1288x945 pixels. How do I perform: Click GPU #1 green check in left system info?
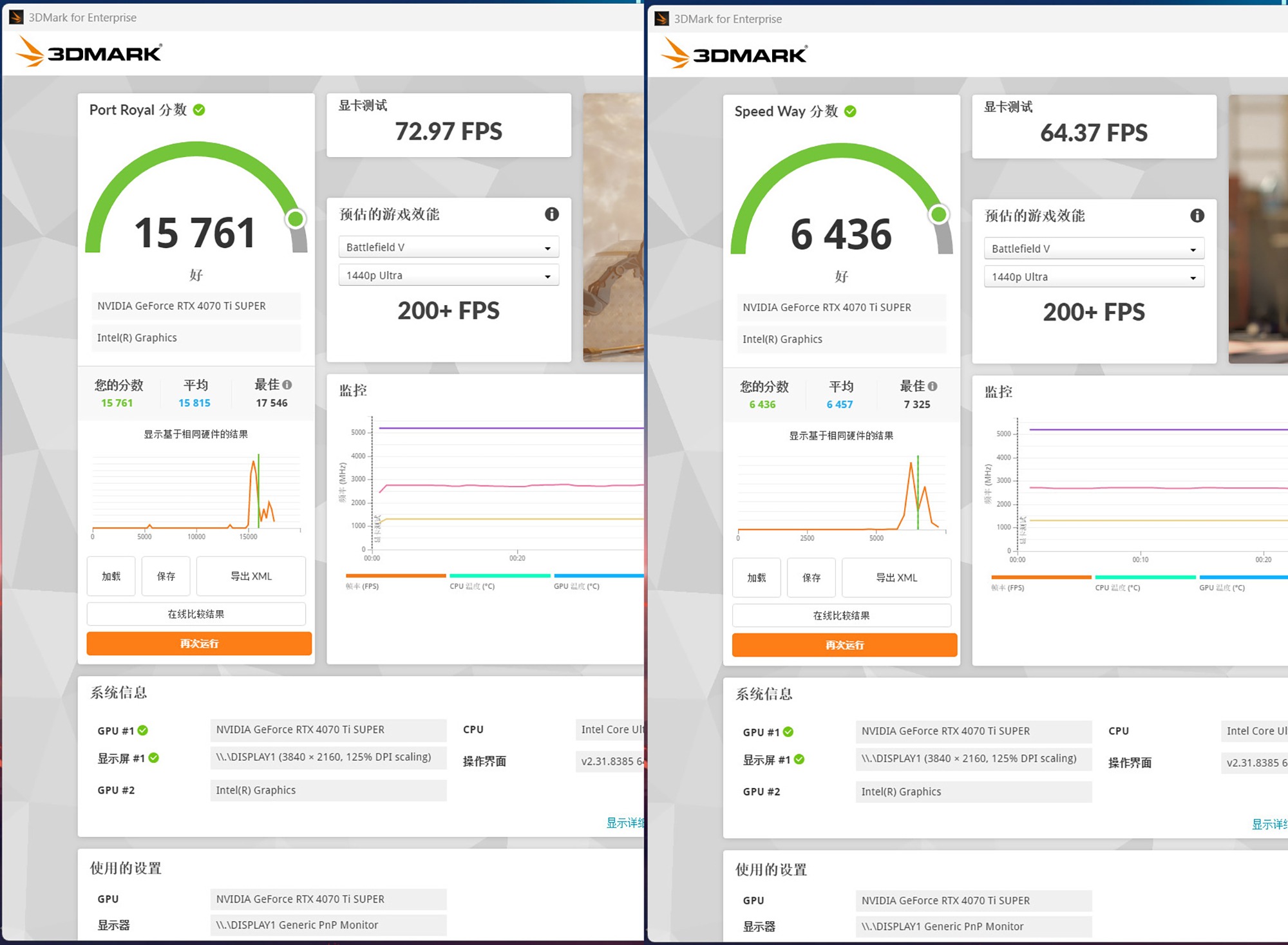tap(143, 730)
